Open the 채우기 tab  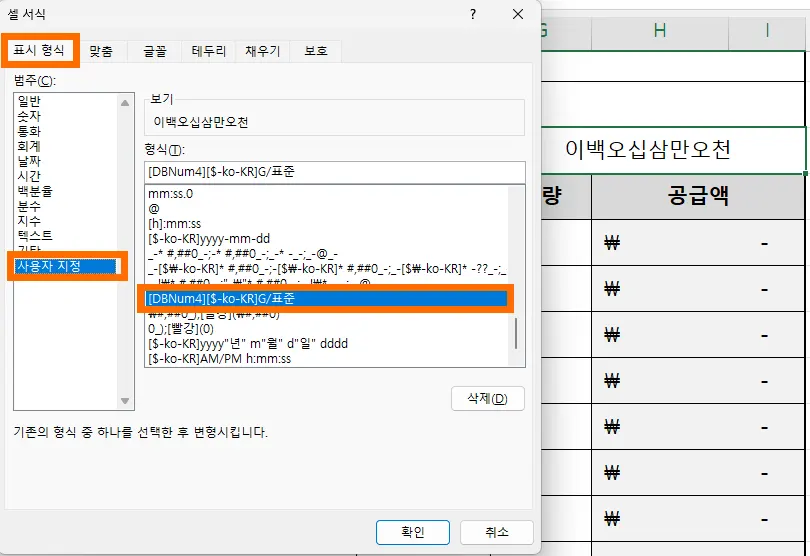coord(262,51)
